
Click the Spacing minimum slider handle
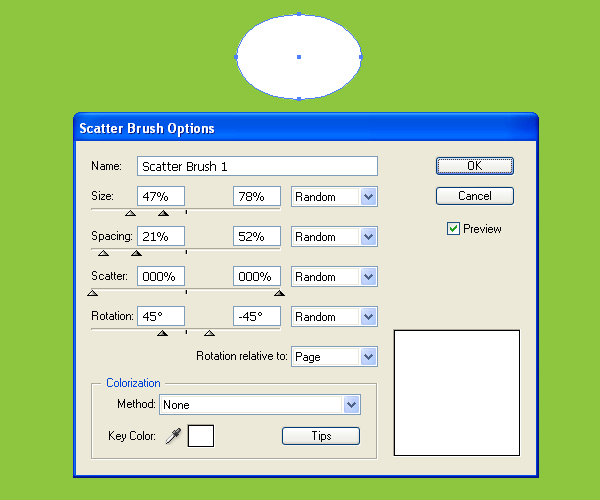pyautogui.click(x=103, y=253)
